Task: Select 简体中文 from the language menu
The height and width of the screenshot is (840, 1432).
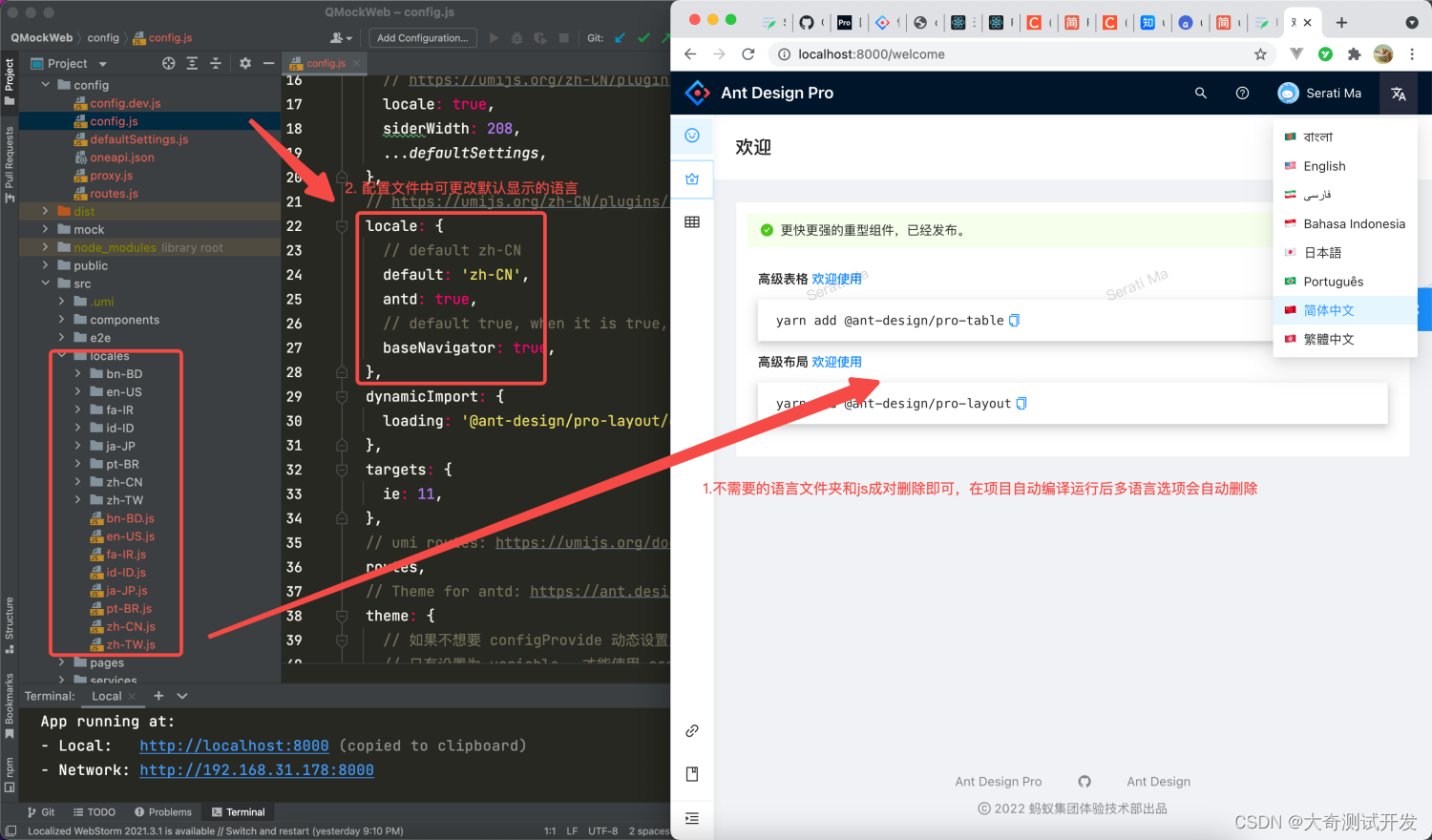Action: point(1345,310)
